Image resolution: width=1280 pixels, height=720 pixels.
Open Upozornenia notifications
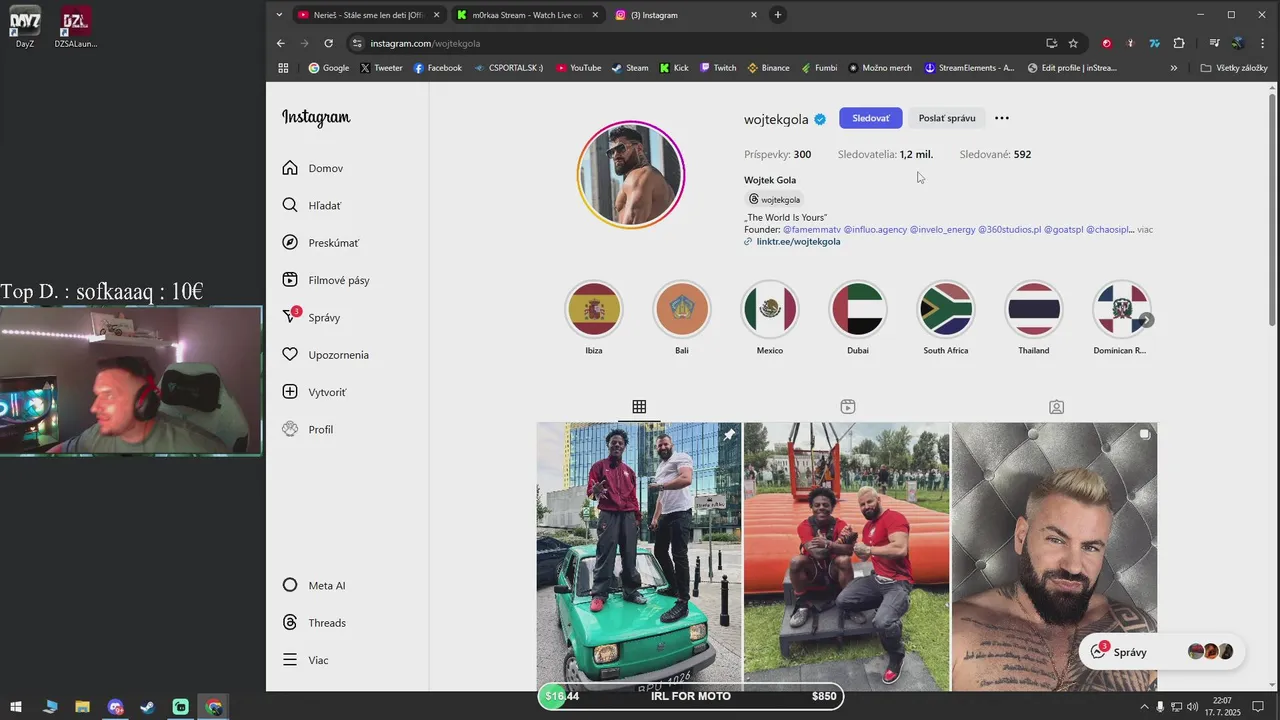326,355
